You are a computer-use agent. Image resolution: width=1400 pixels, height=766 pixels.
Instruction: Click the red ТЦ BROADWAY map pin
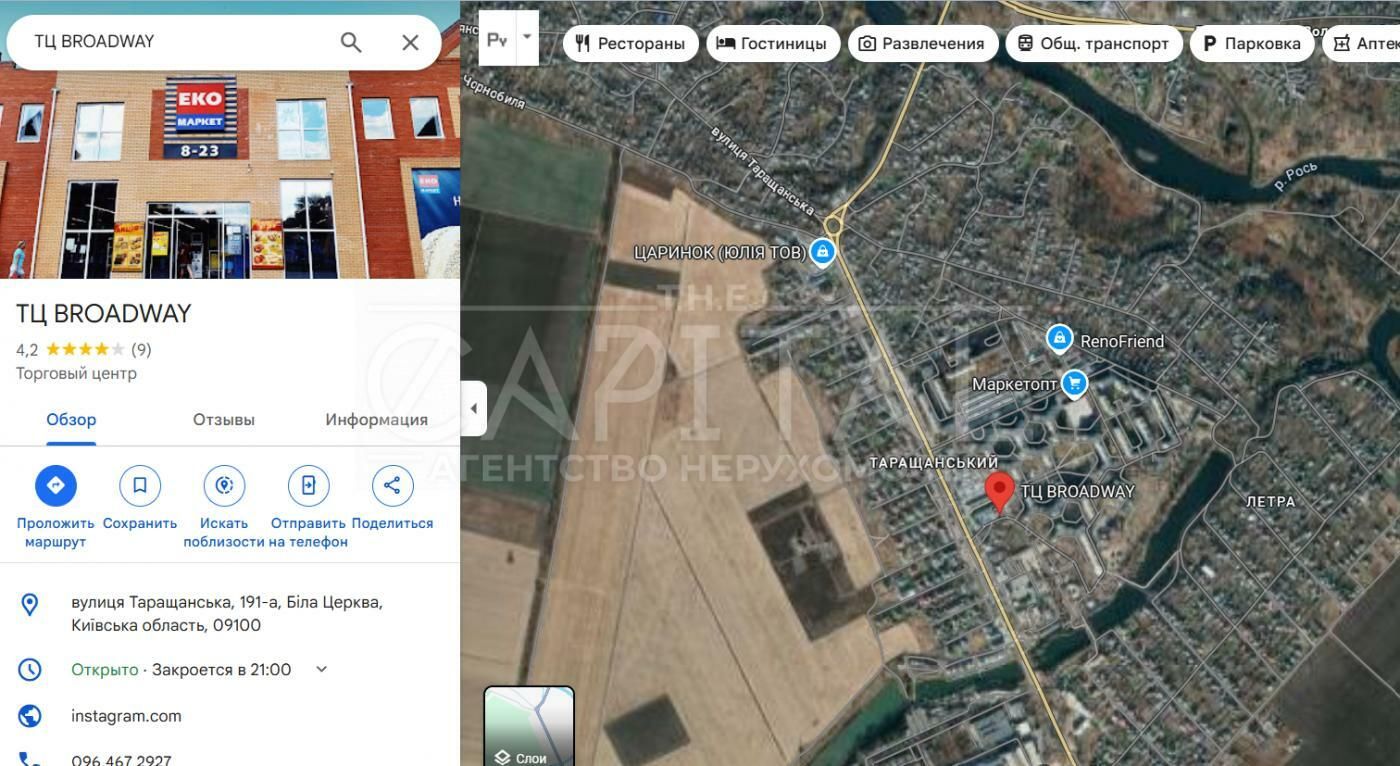[999, 493]
